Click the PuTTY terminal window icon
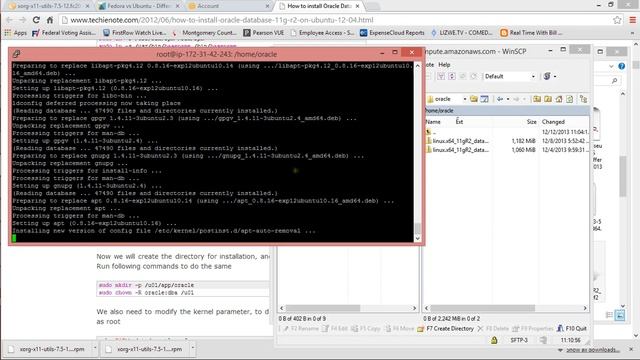The image size is (640, 360). coord(16,54)
